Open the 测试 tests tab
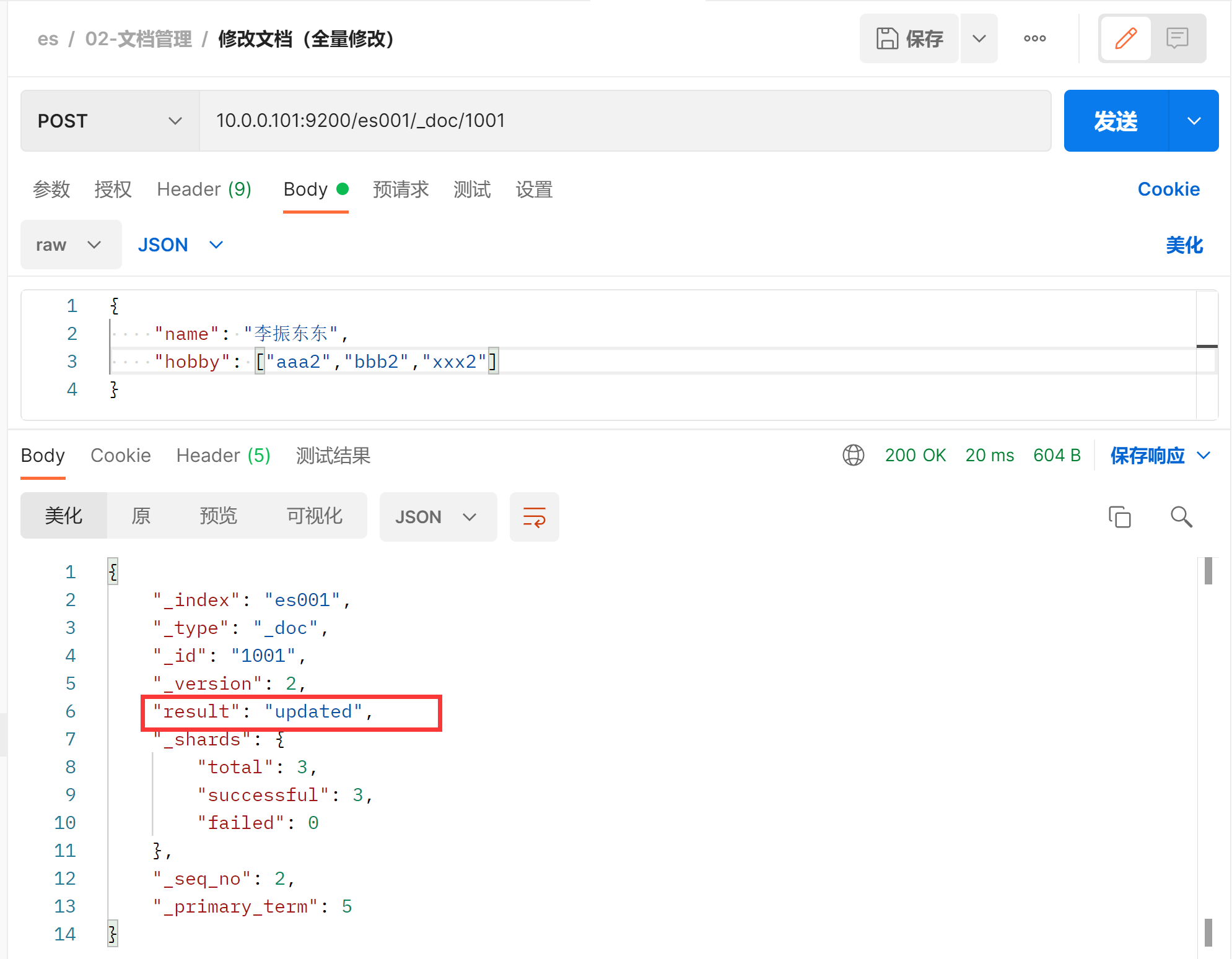1232x959 pixels. (x=472, y=189)
